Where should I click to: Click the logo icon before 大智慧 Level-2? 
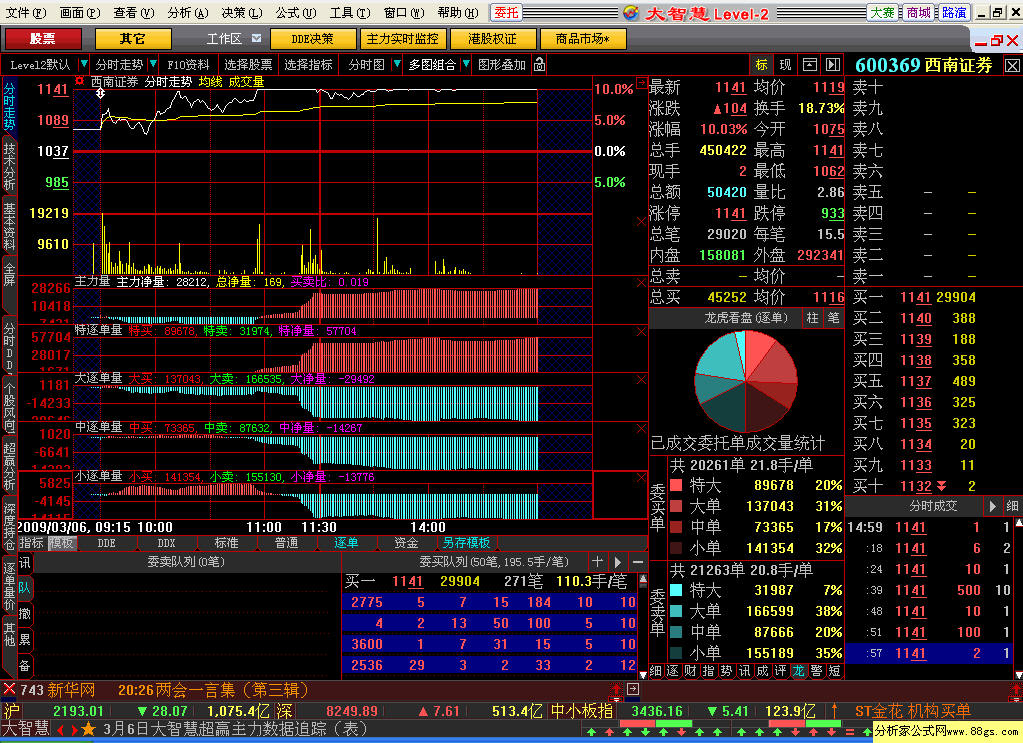pos(630,12)
